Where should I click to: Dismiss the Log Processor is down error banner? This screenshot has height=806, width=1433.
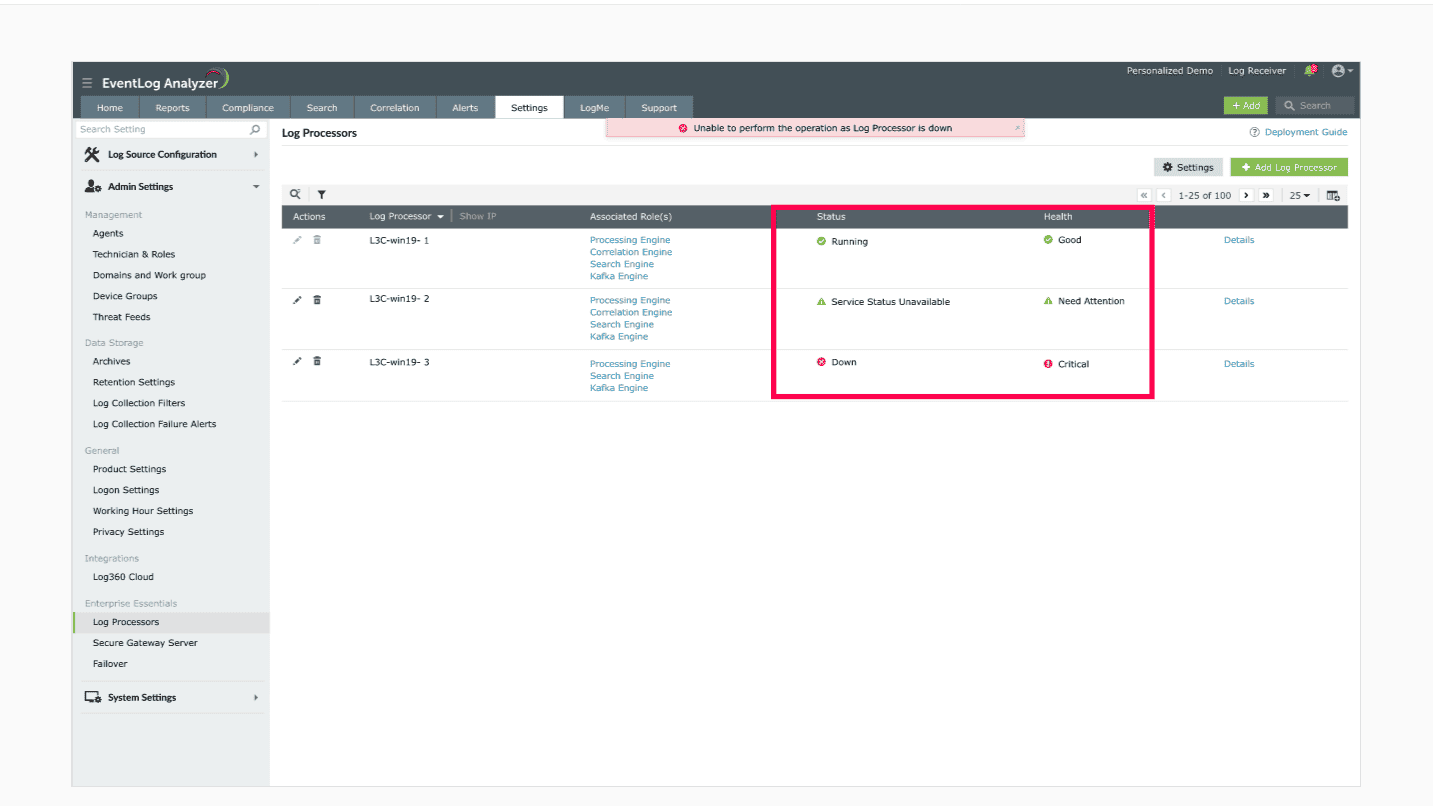1018,128
